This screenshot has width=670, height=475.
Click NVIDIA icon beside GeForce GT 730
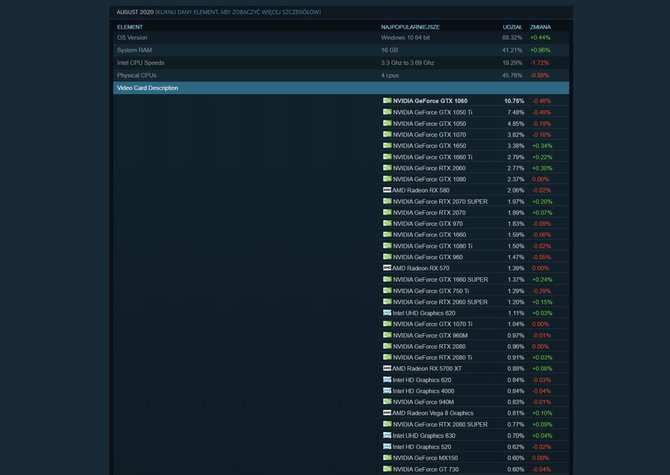[387, 469]
